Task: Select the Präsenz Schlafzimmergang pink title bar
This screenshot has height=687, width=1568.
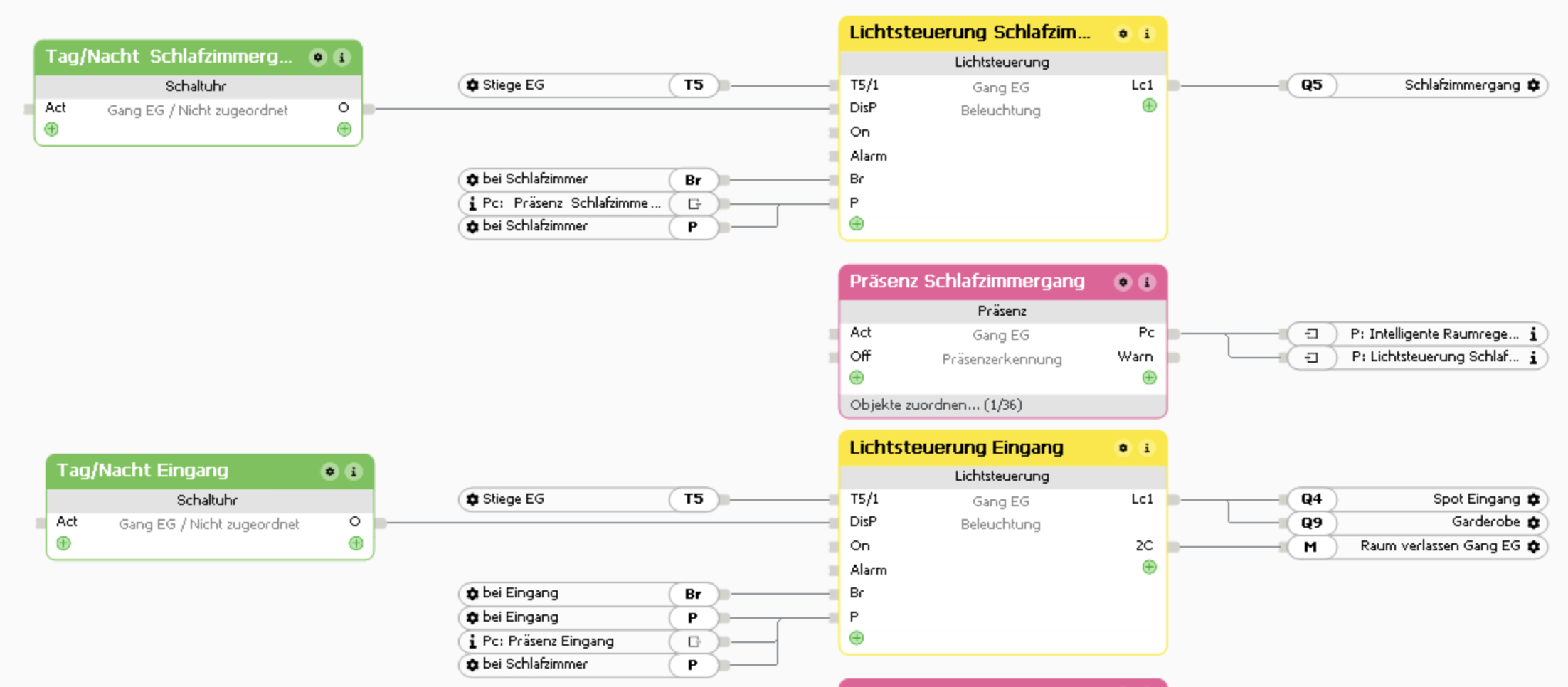Action: coord(968,282)
